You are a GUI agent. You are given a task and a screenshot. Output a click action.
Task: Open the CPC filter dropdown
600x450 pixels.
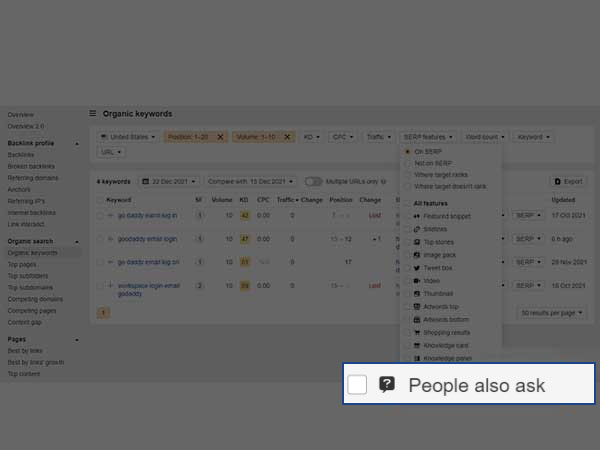pos(342,137)
